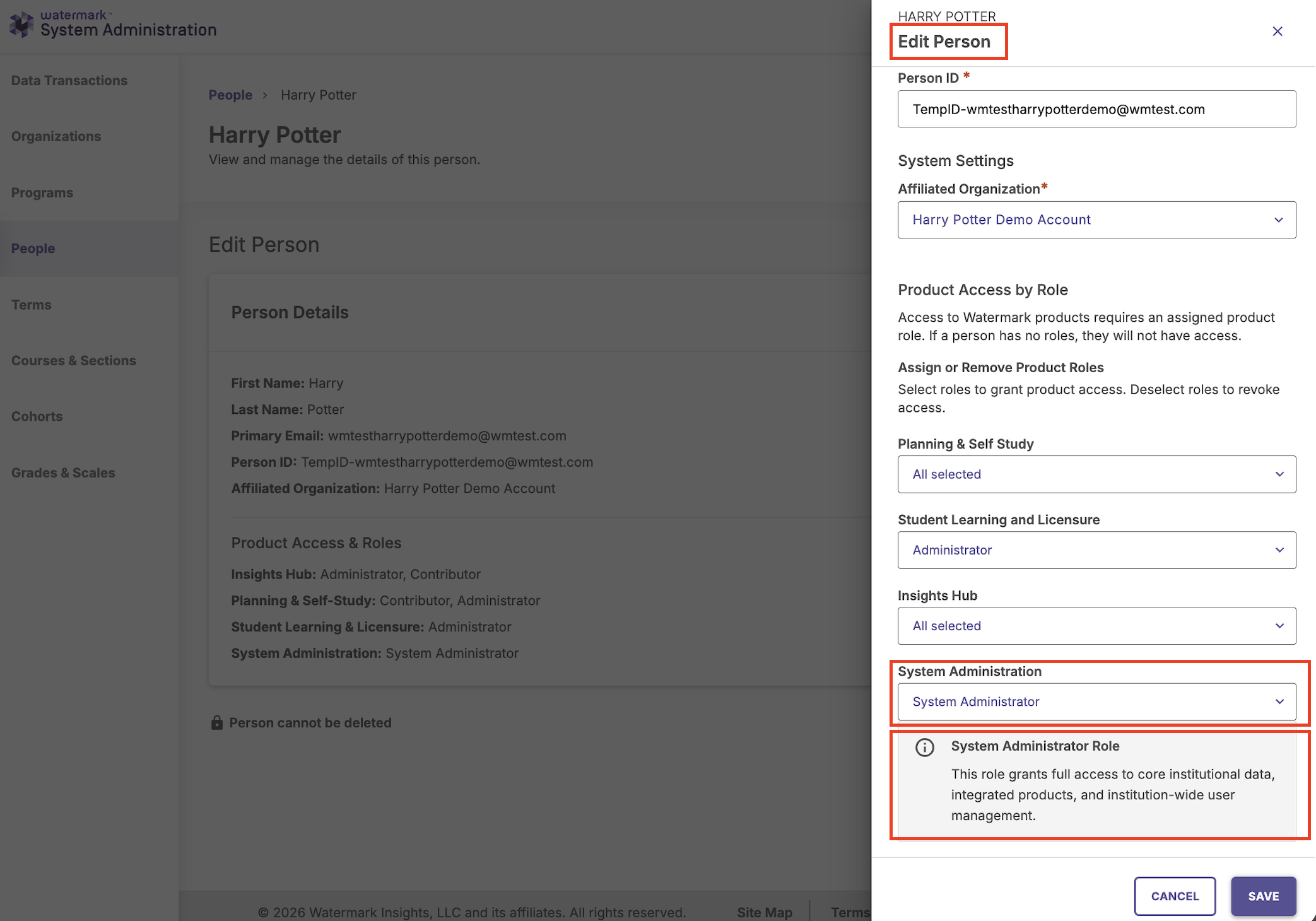Image resolution: width=1316 pixels, height=921 pixels.
Task: Open the Affiliated Organization dropdown
Action: coord(1096,220)
